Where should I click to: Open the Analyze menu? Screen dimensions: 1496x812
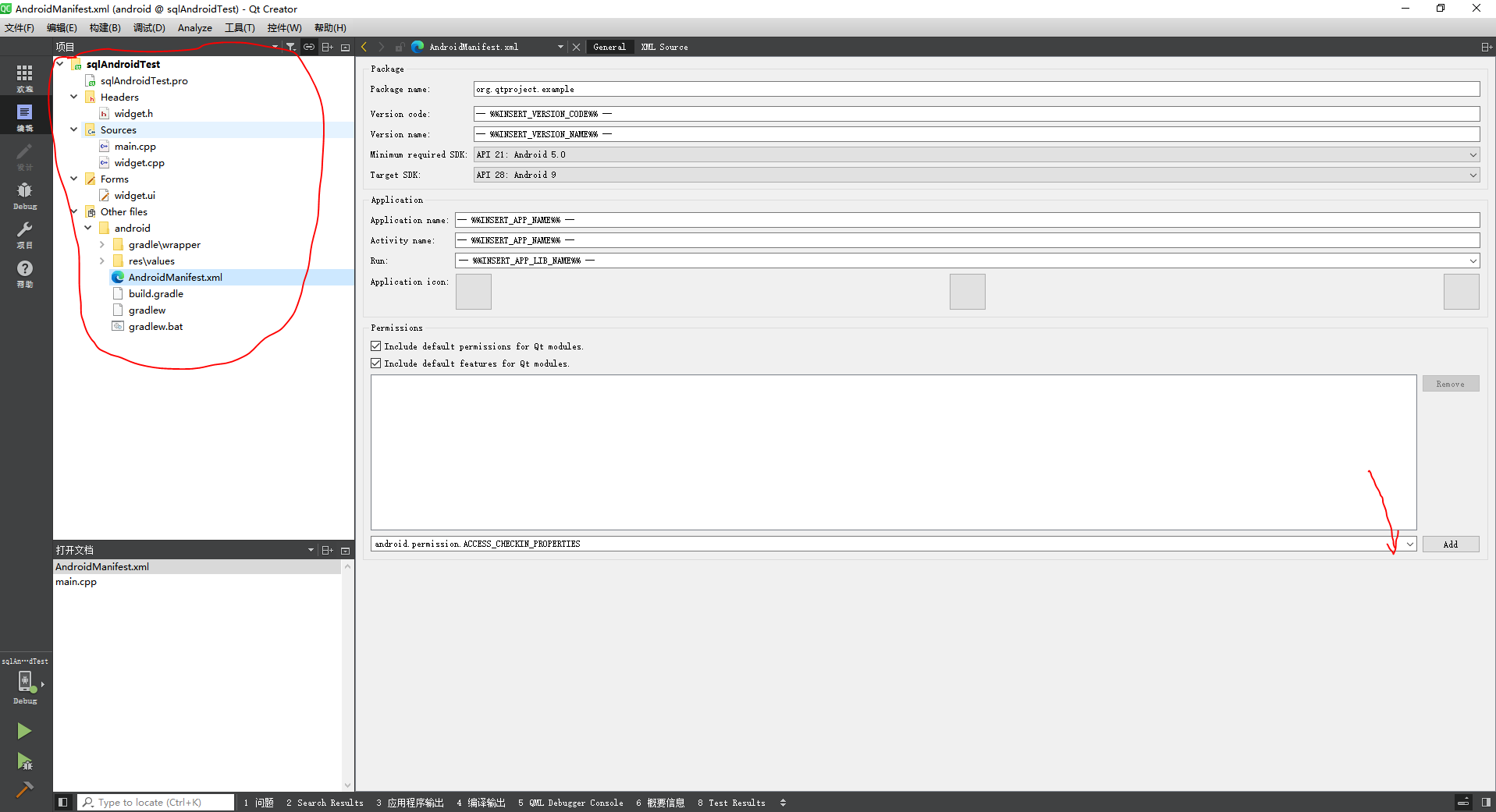(195, 28)
